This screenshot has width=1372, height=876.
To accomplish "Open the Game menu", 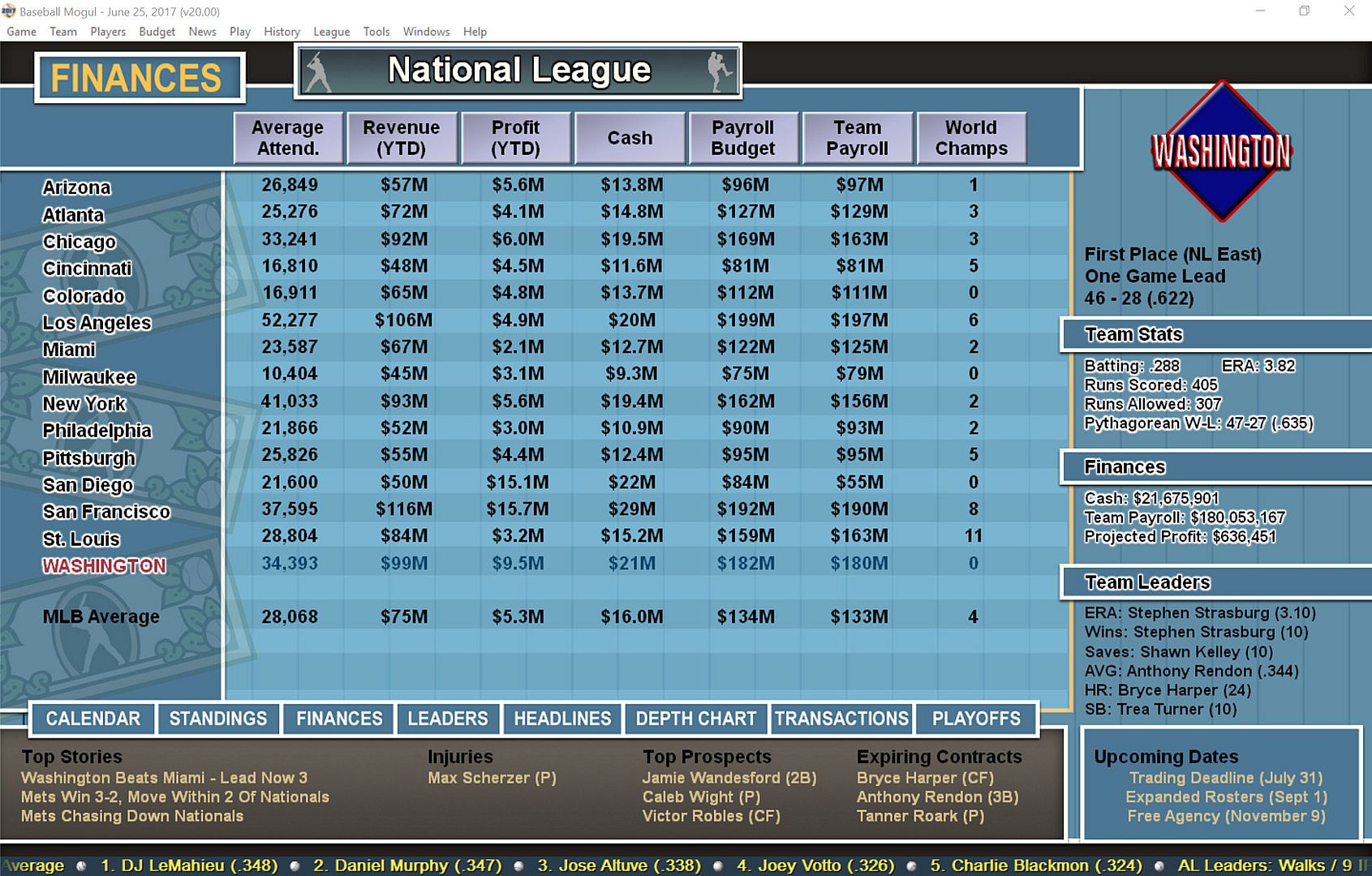I will tap(22, 32).
